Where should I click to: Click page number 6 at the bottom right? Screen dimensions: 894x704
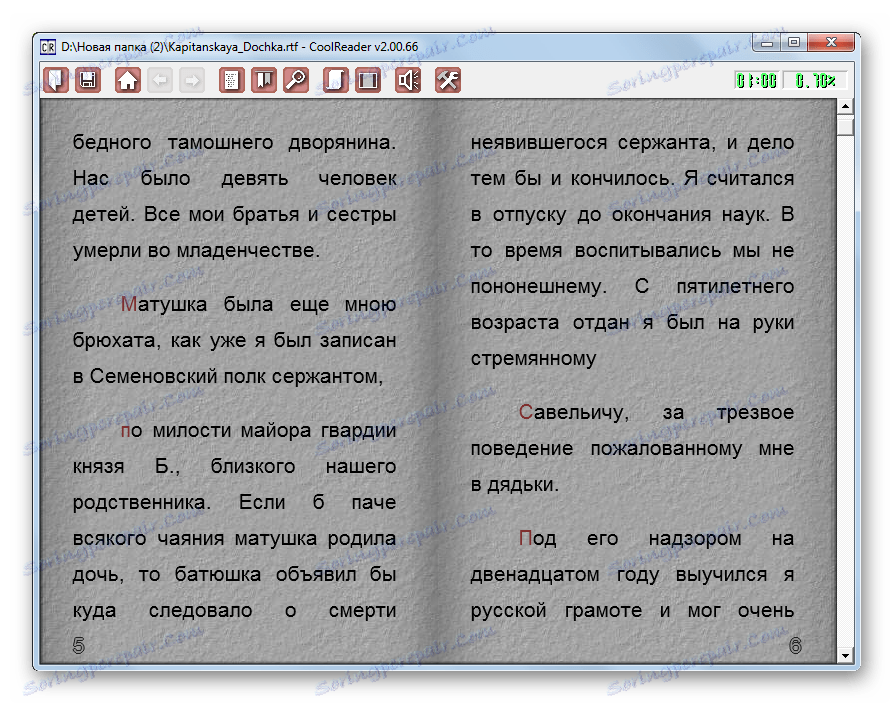pos(795,646)
